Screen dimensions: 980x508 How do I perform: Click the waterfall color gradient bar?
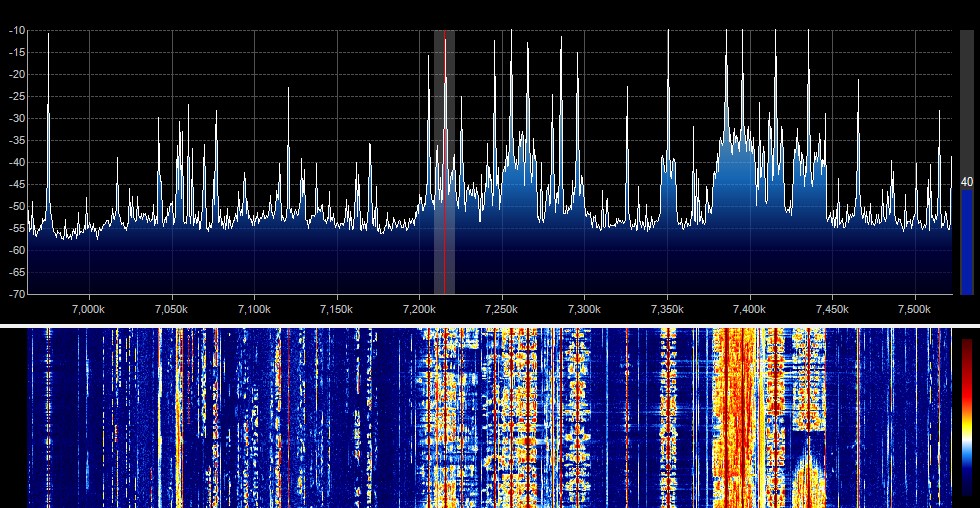pos(967,417)
